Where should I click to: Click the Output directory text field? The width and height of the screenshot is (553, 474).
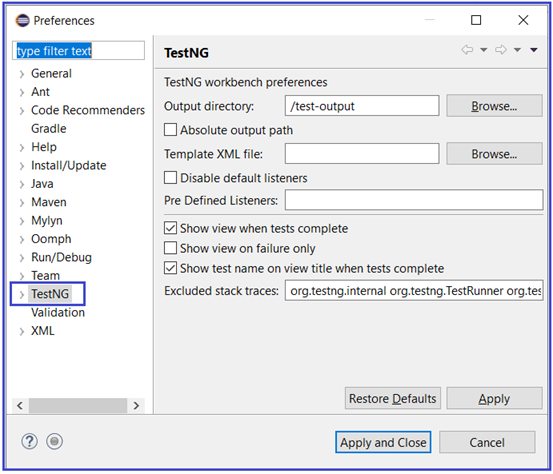pyautogui.click(x=362, y=106)
